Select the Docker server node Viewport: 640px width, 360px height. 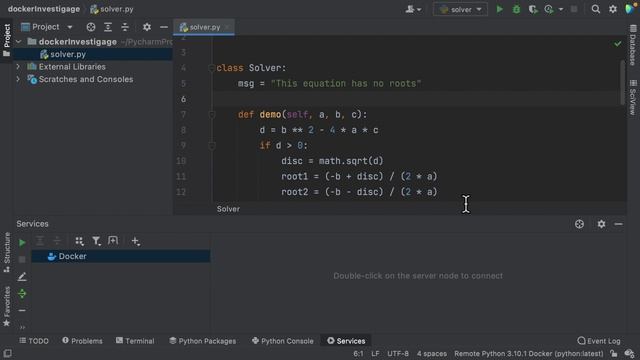pos(121,256)
